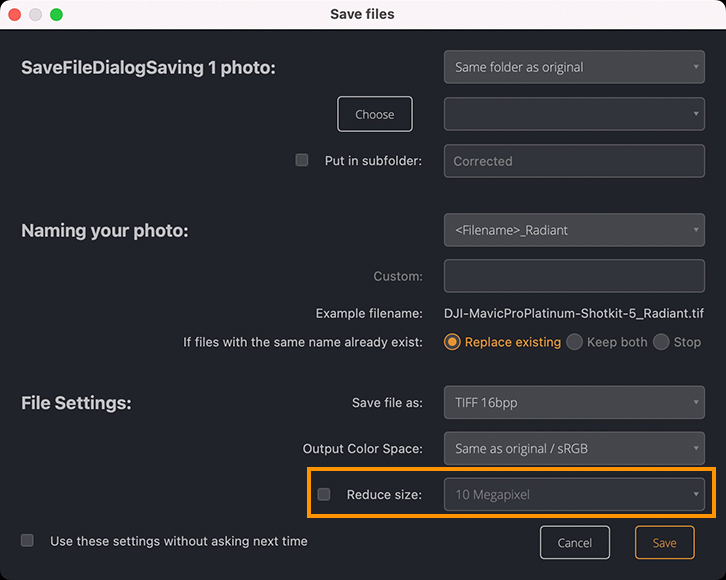726x580 pixels.
Task: Open the 10 Megapixel size dropdown
Action: [574, 494]
